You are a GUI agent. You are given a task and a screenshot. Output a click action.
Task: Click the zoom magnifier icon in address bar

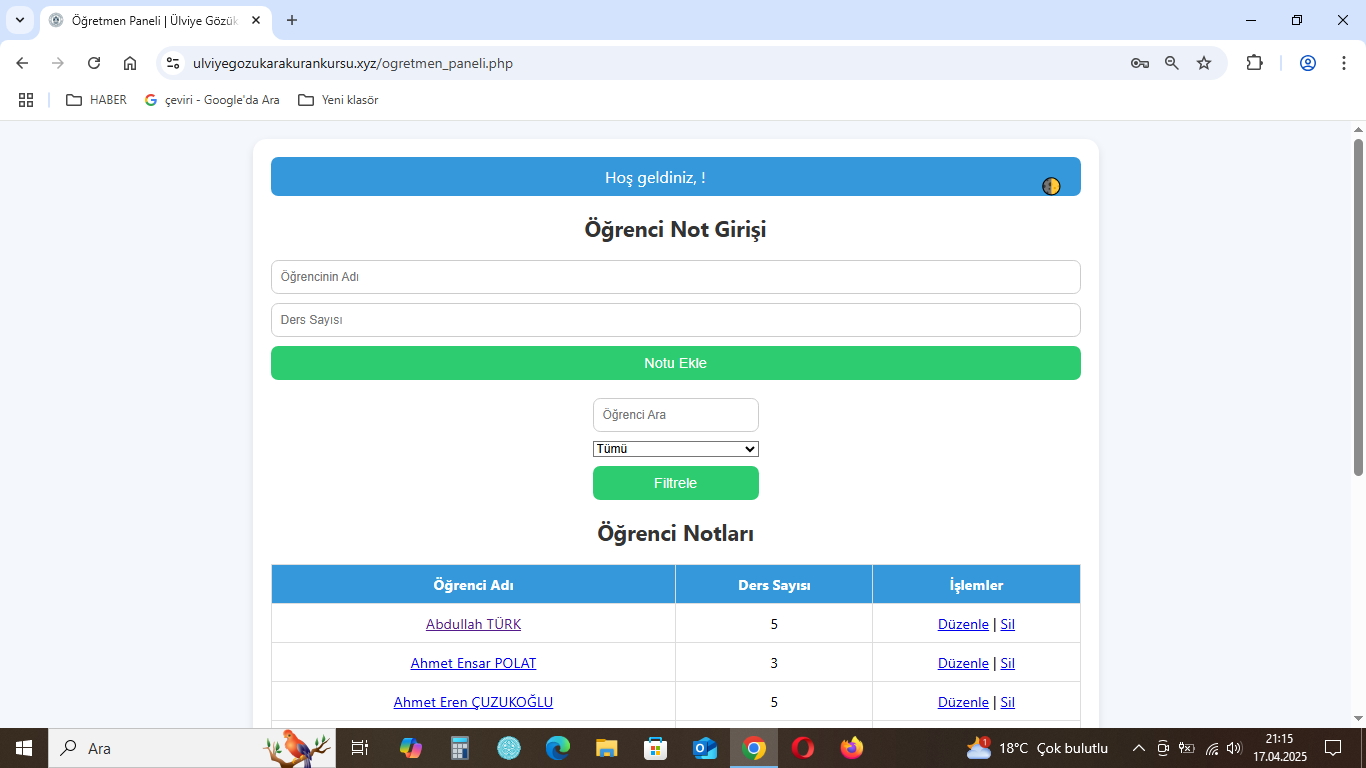coord(1172,63)
